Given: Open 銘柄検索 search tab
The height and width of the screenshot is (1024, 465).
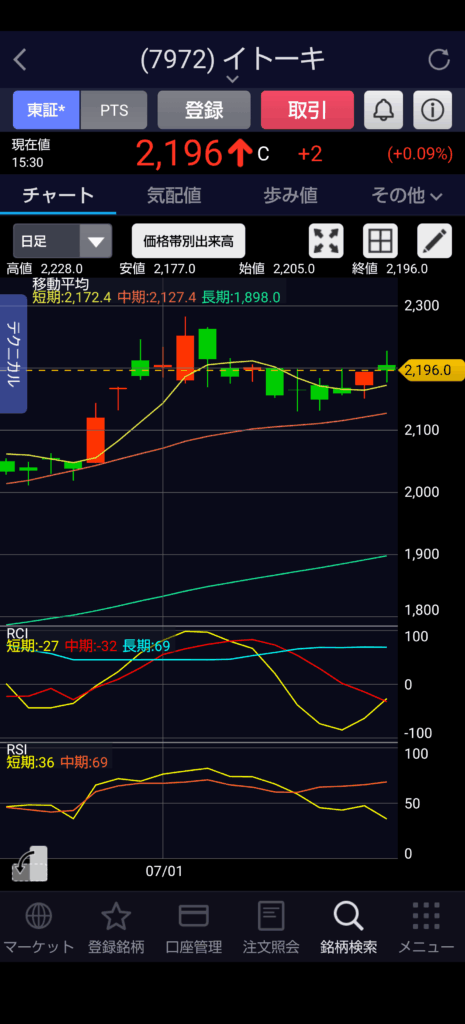Looking at the screenshot, I should pyautogui.click(x=349, y=929).
